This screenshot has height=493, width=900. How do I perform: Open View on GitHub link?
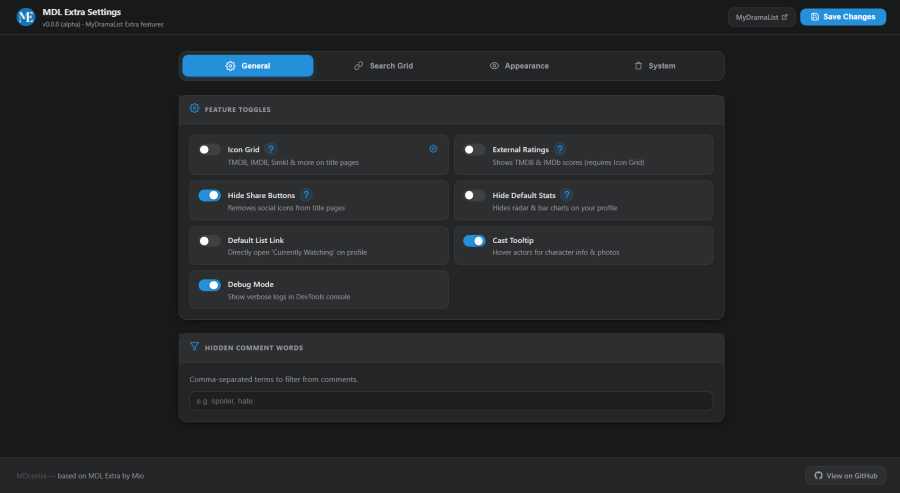point(845,476)
